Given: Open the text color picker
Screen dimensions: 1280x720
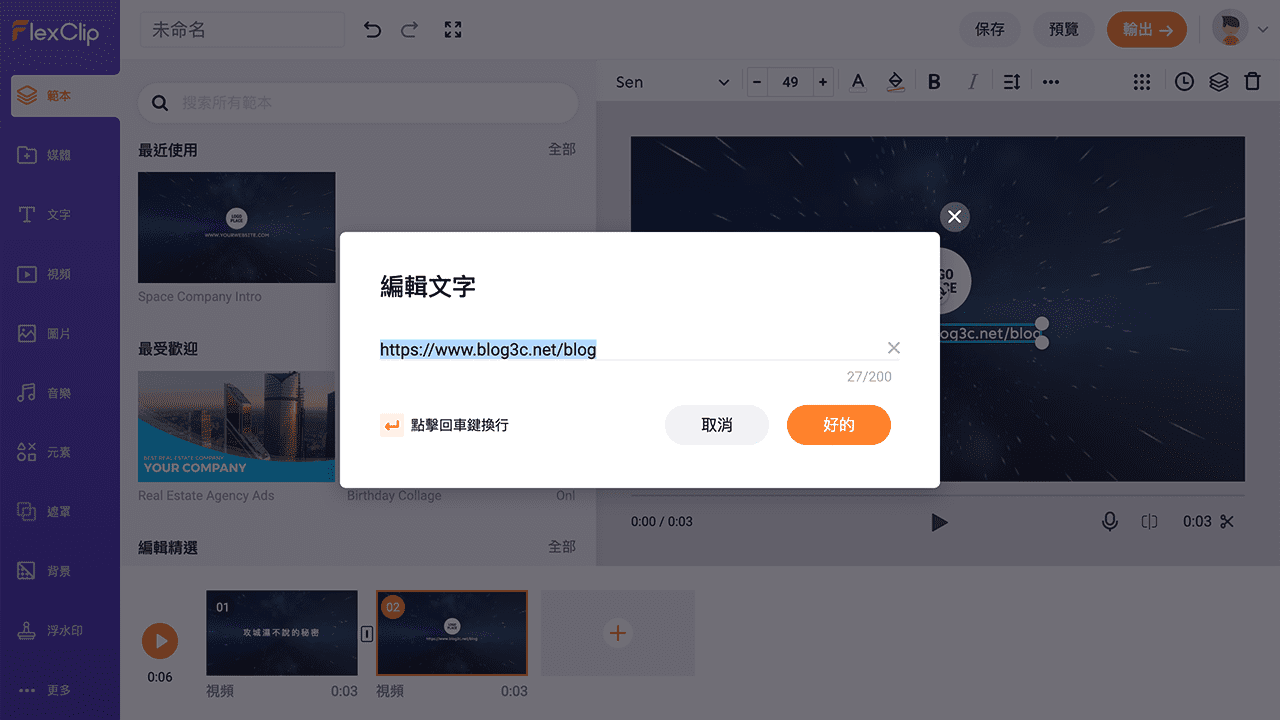Looking at the screenshot, I should (857, 81).
